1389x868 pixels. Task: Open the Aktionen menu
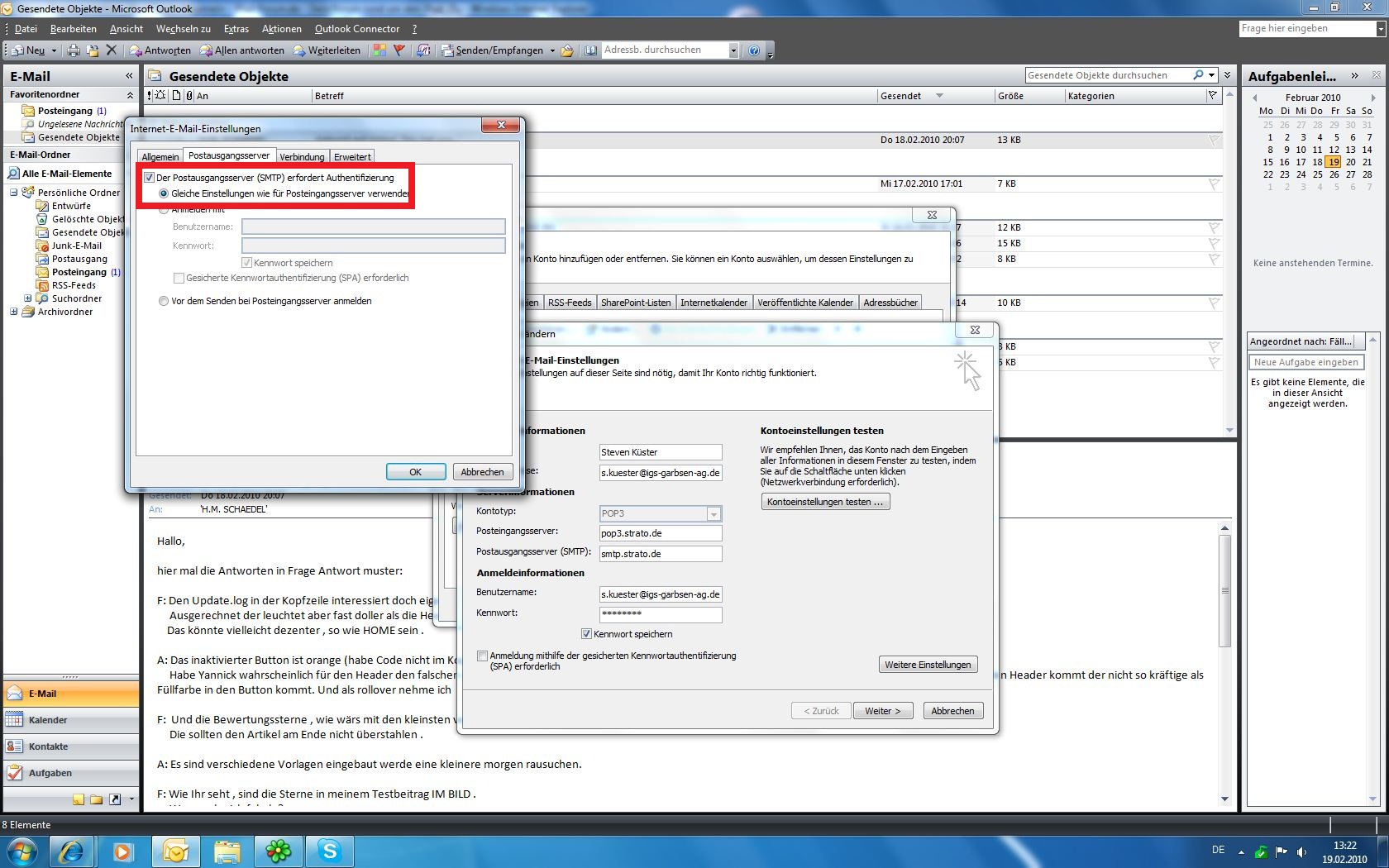click(281, 29)
